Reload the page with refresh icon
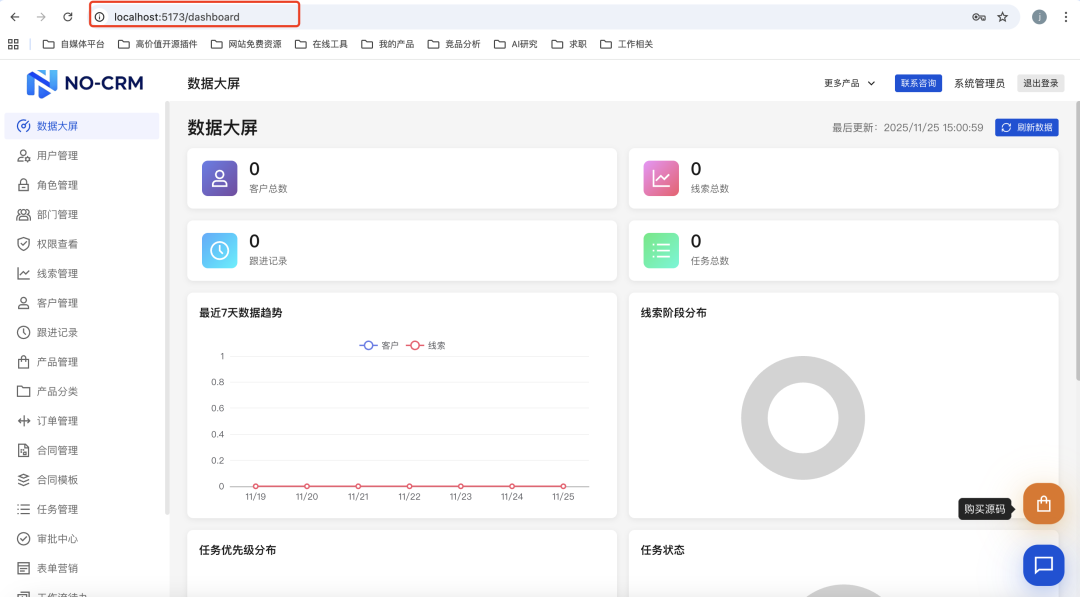 [68, 17]
